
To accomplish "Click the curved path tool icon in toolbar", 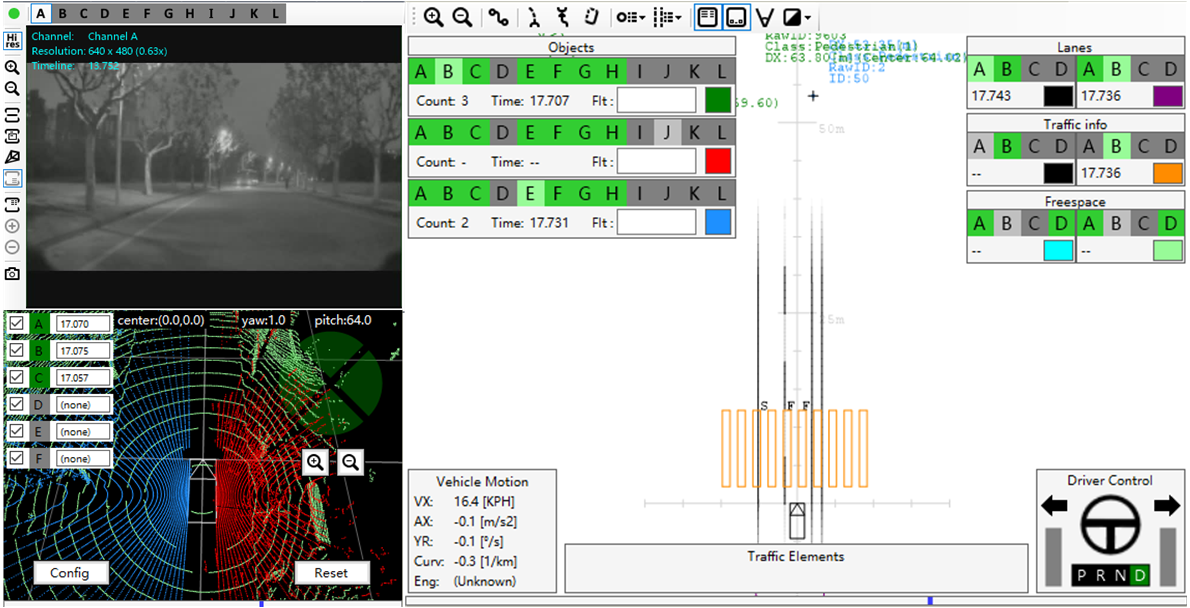I will [x=497, y=17].
